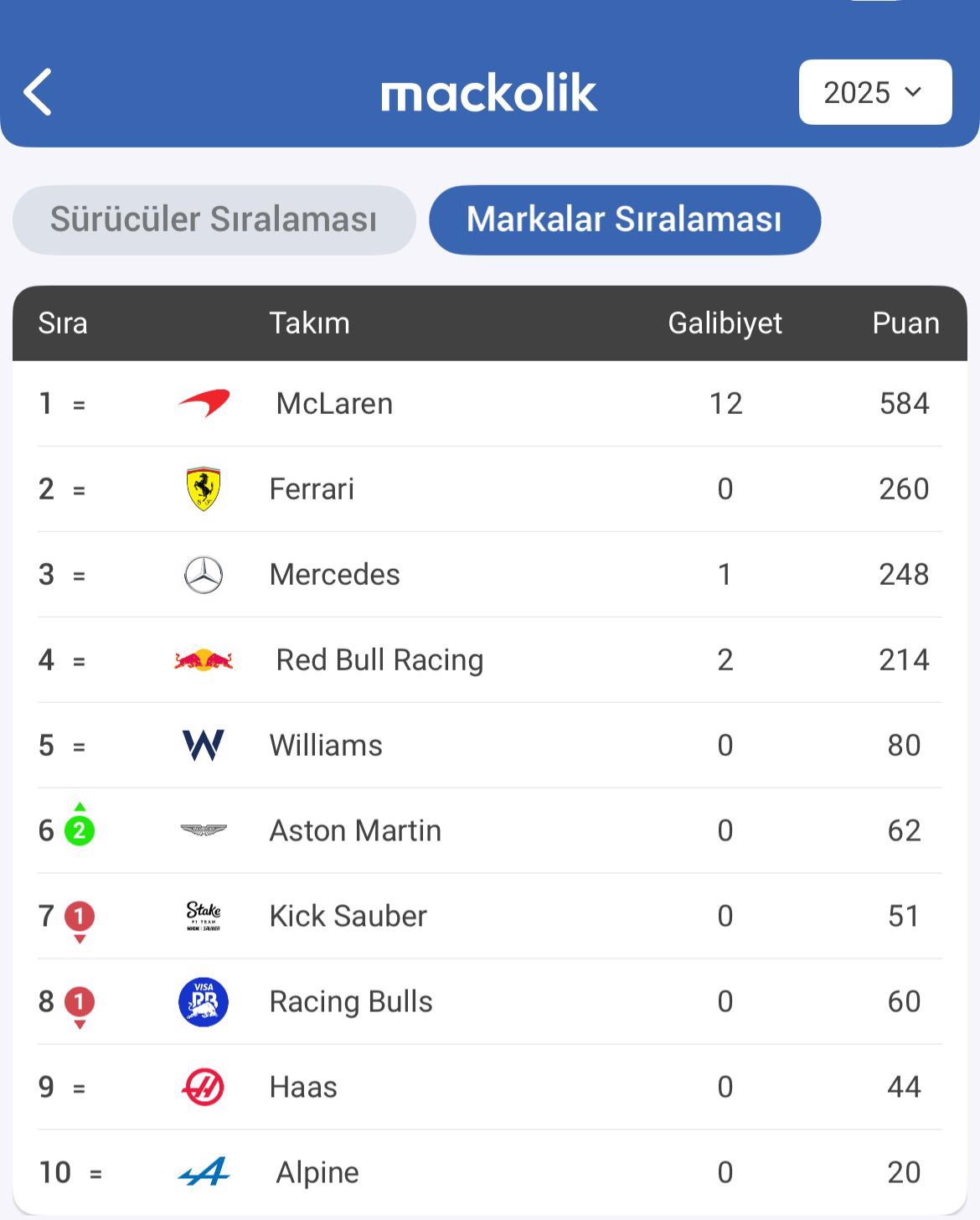Open the 2025 season dropdown
This screenshot has width=980, height=1220.
875,92
